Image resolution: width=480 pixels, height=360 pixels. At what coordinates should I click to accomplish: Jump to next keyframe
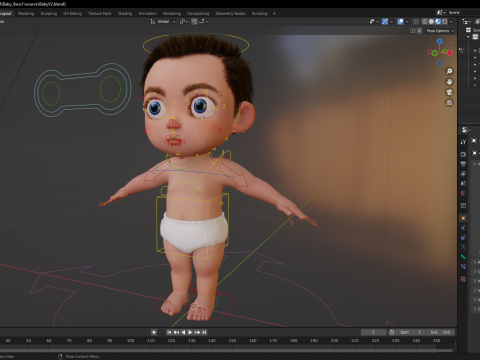[197, 332]
